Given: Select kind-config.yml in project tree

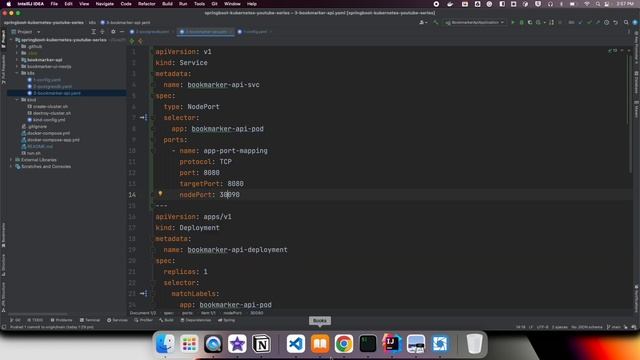Looking at the screenshot, I should 49,120.
